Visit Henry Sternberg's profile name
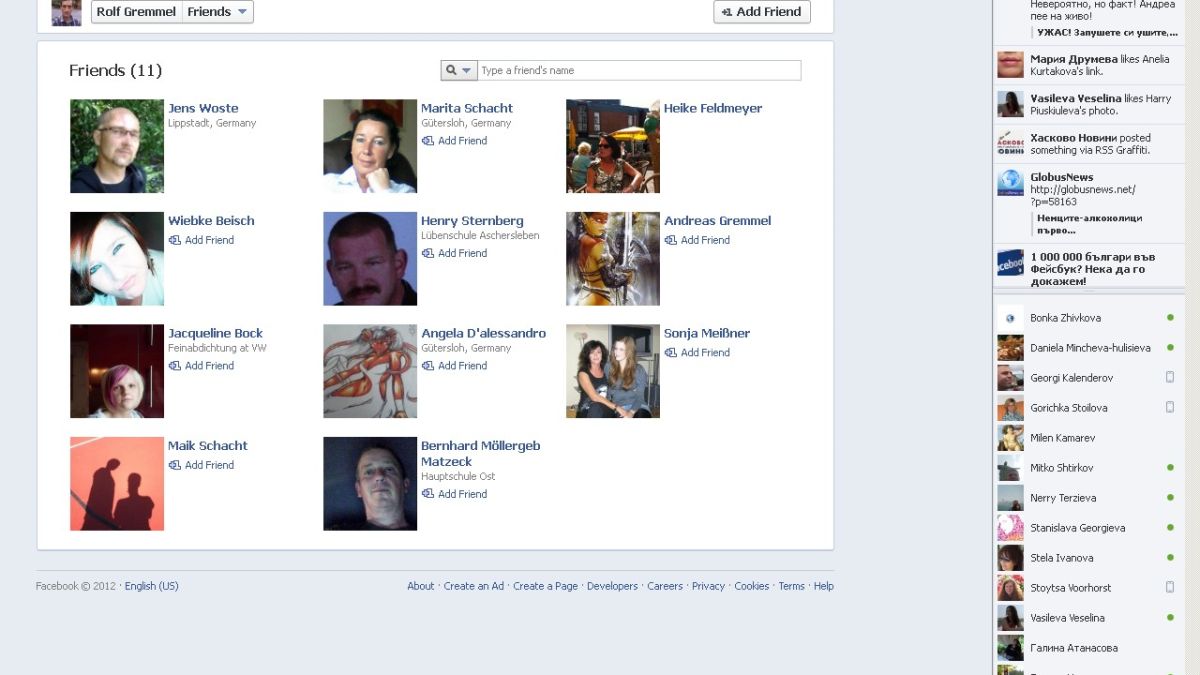The image size is (1200, 675). coord(472,221)
